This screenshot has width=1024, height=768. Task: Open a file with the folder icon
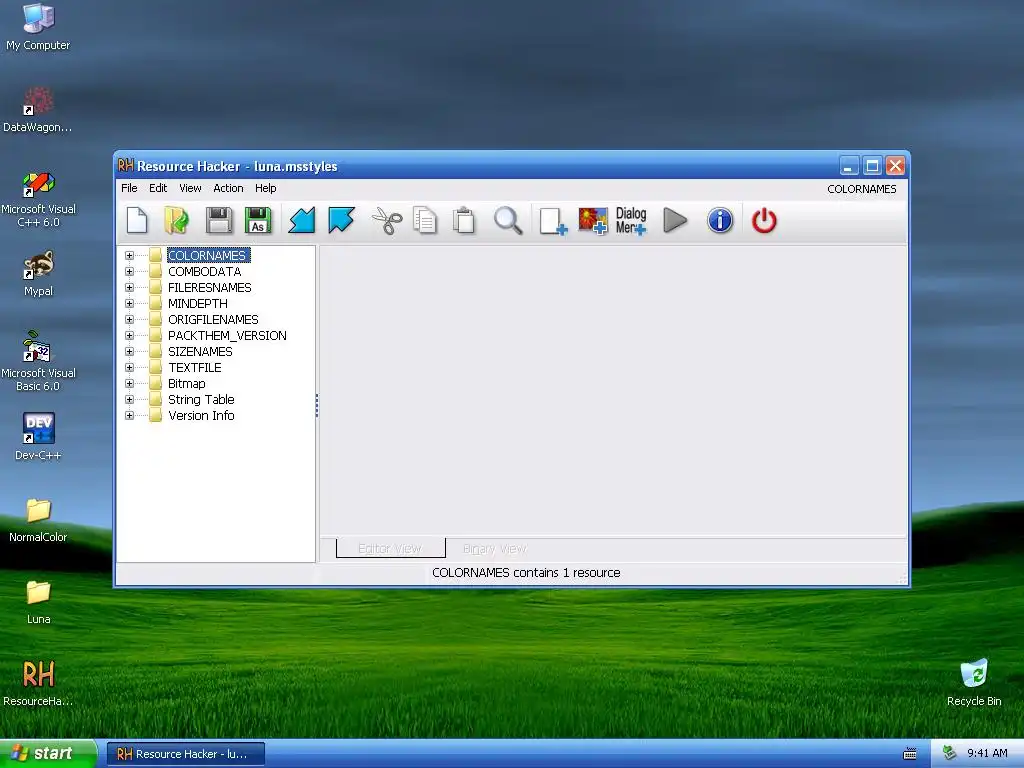tap(176, 220)
